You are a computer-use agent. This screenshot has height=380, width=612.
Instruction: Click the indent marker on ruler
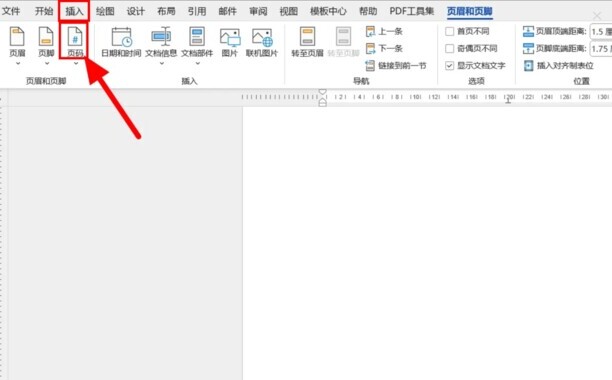(x=322, y=98)
